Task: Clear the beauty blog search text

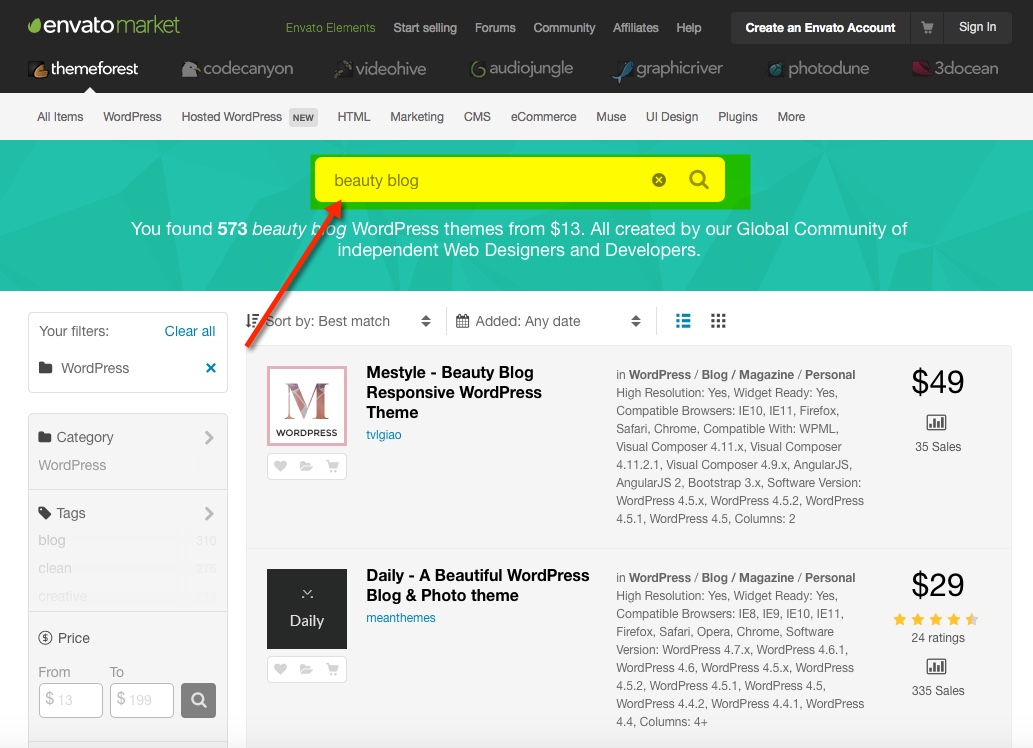Action: point(659,180)
